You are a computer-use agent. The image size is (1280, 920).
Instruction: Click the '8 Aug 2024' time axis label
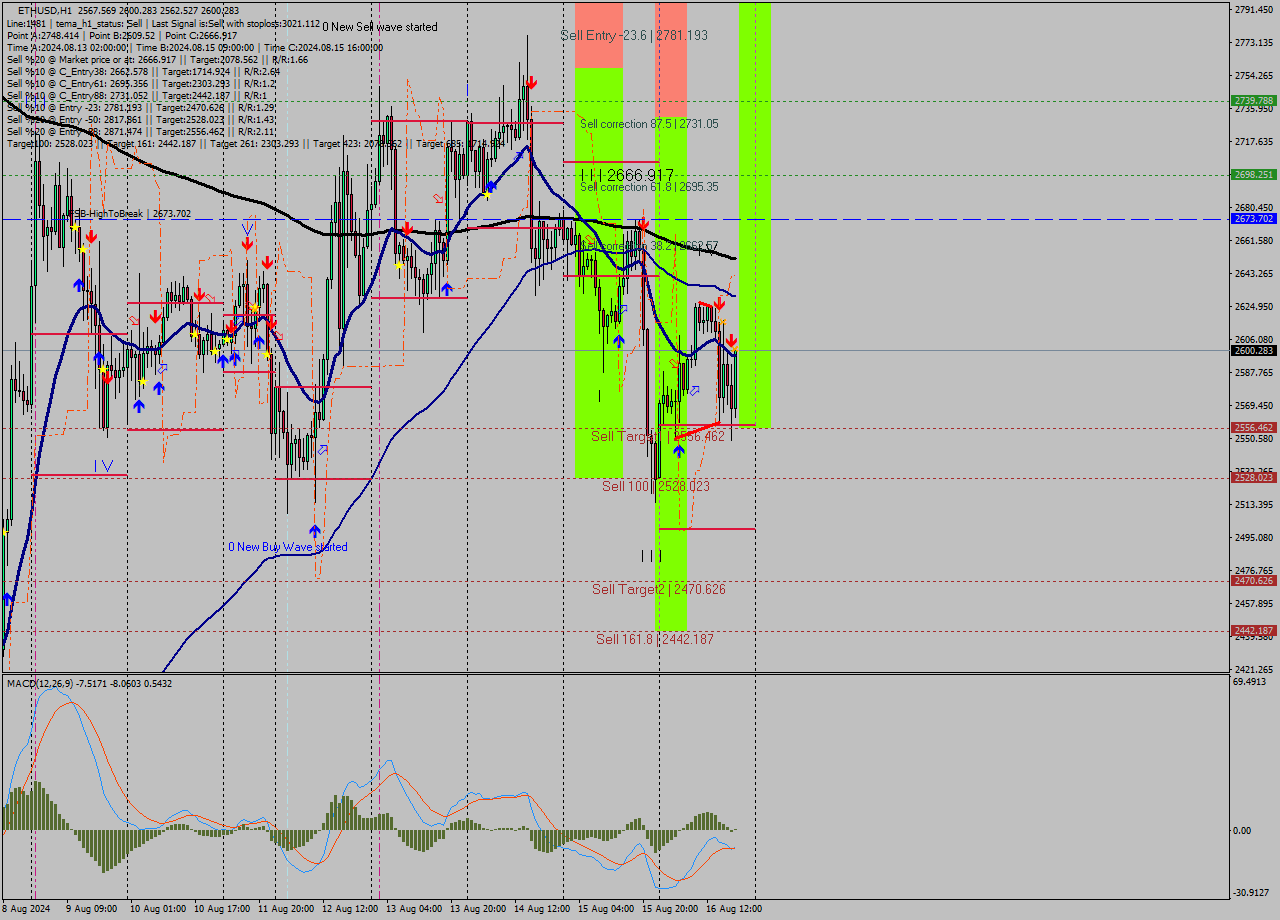coord(27,909)
